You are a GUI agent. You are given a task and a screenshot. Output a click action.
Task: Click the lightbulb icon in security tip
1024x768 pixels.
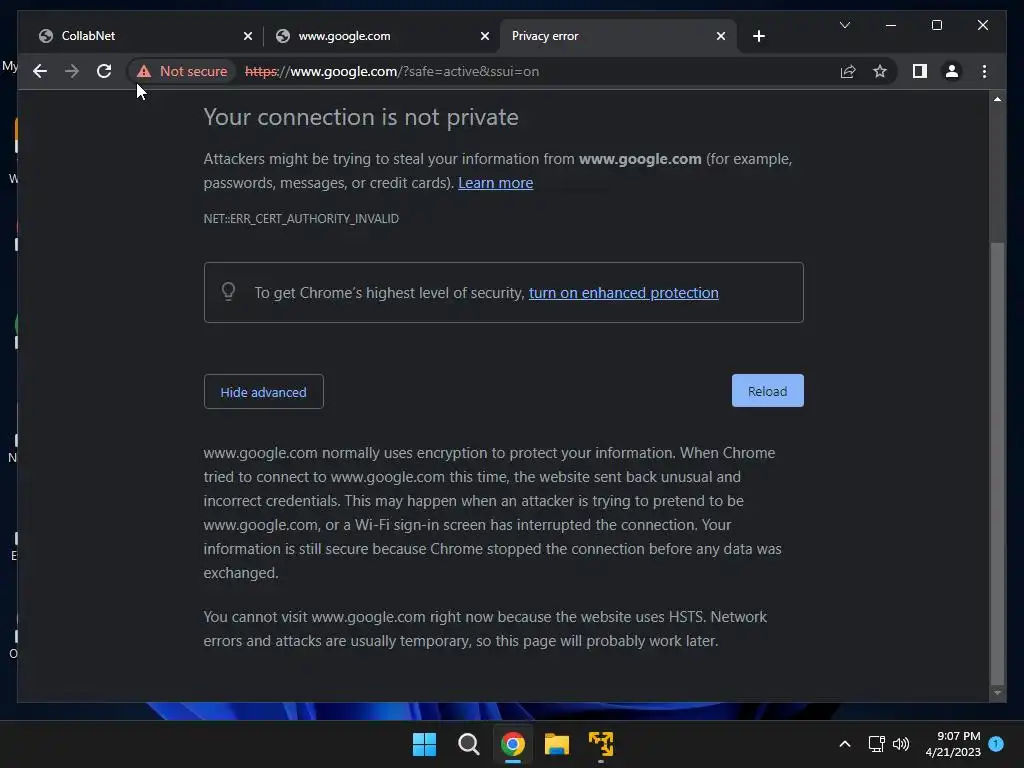pos(228,291)
